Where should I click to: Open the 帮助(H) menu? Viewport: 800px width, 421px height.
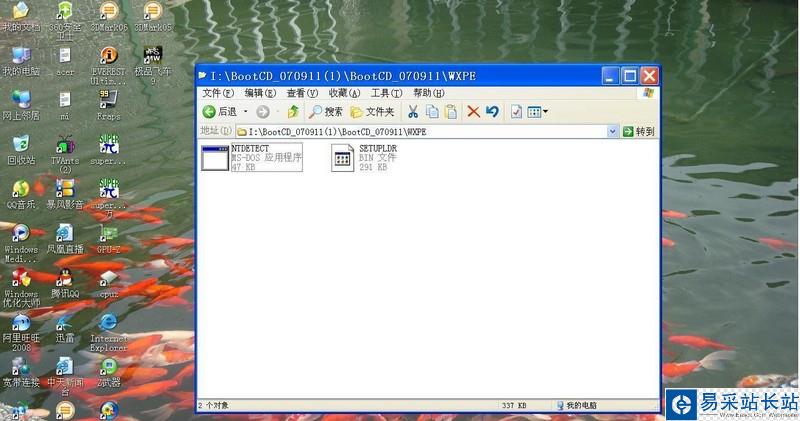pyautogui.click(x=429, y=93)
